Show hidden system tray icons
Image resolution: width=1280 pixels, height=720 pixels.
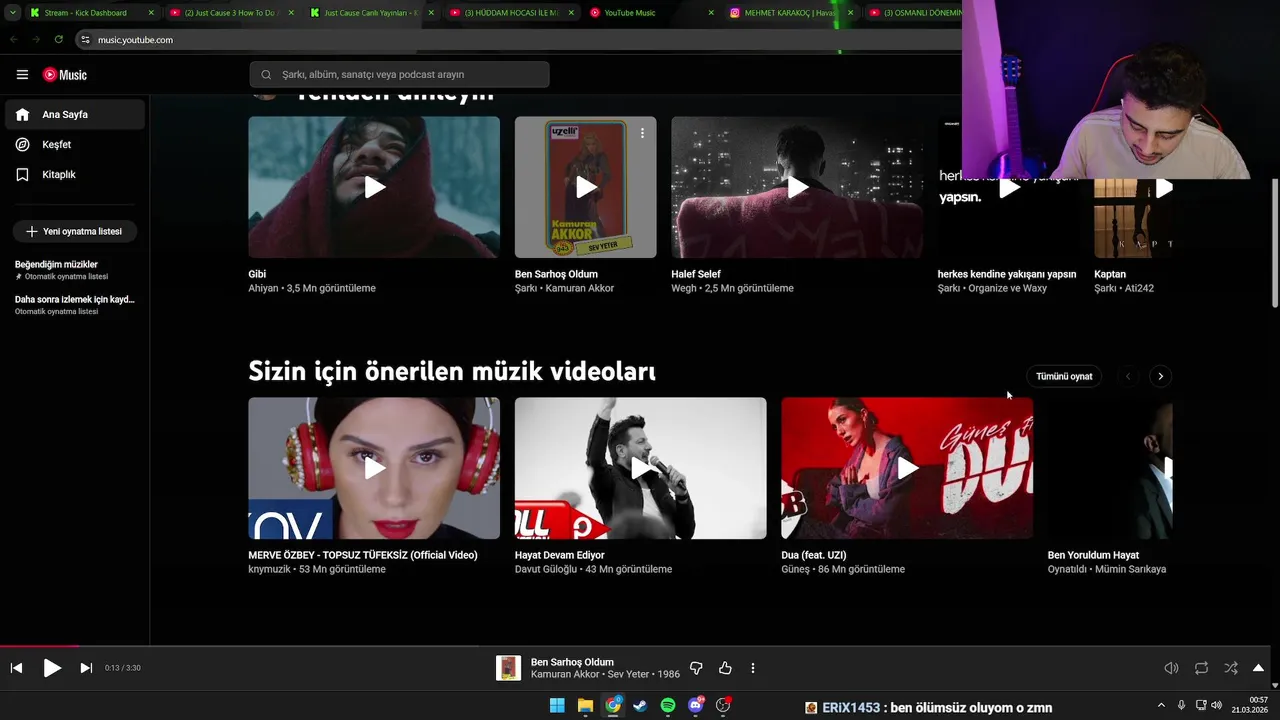[1161, 705]
